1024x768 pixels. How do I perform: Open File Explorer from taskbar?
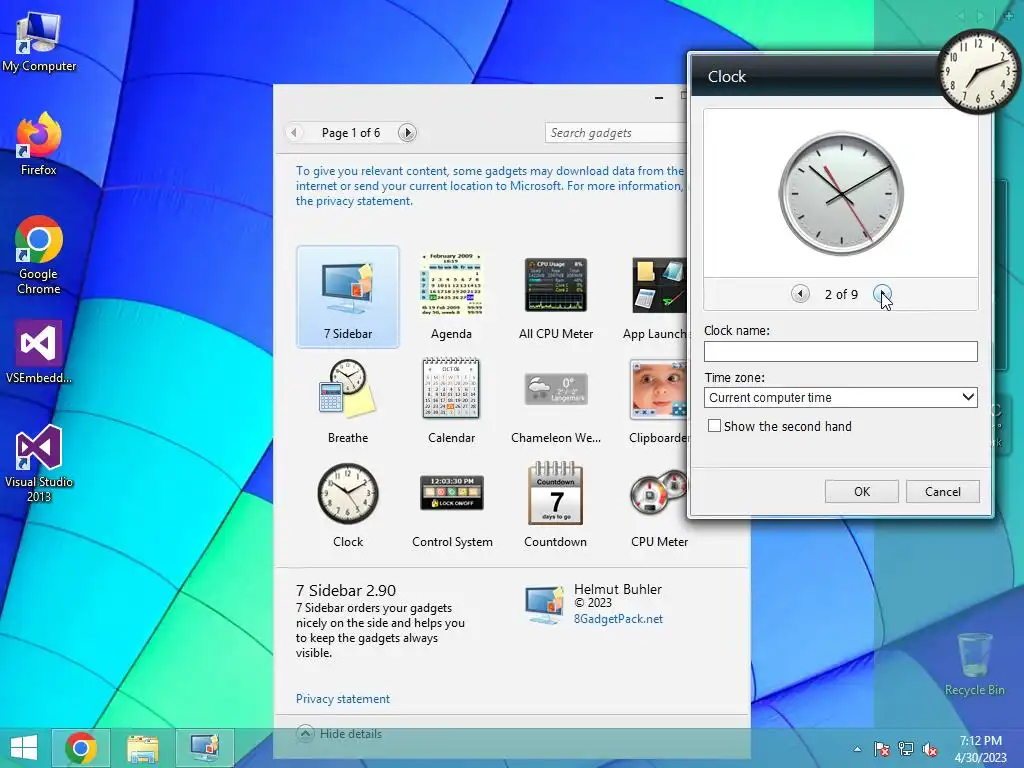[142, 748]
